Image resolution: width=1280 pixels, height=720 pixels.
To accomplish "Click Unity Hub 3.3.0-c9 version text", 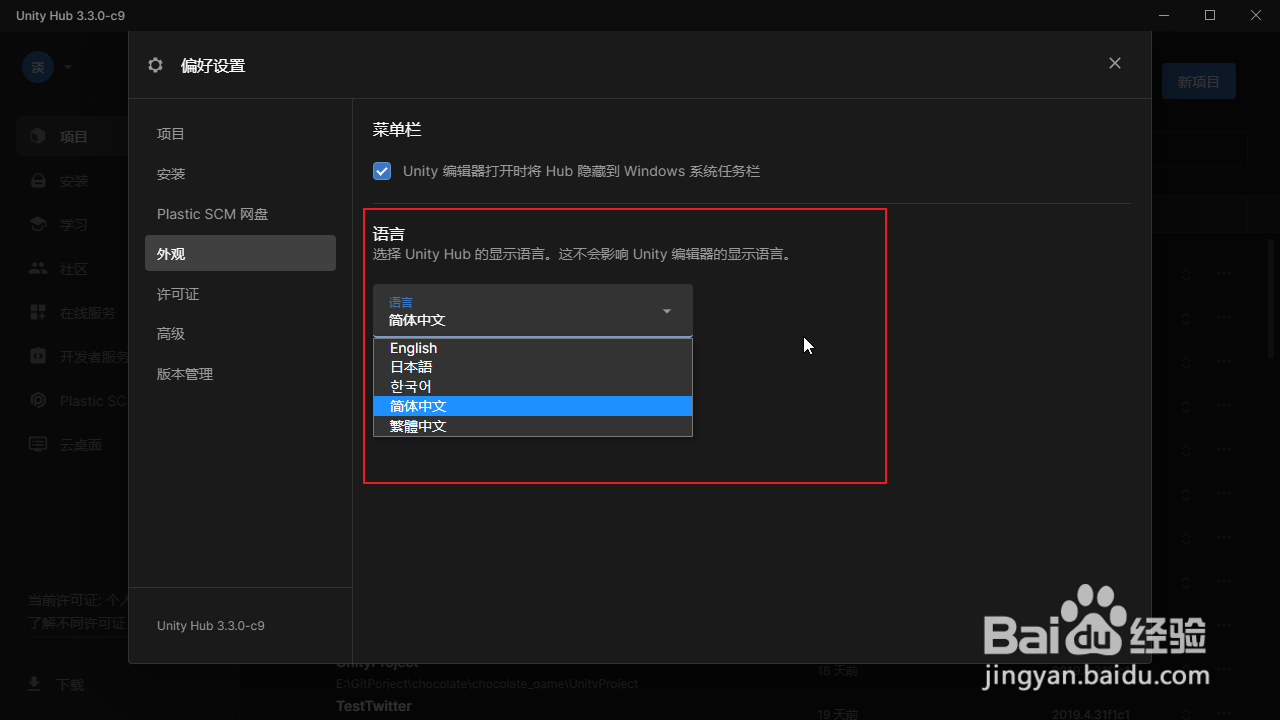I will tap(211, 626).
